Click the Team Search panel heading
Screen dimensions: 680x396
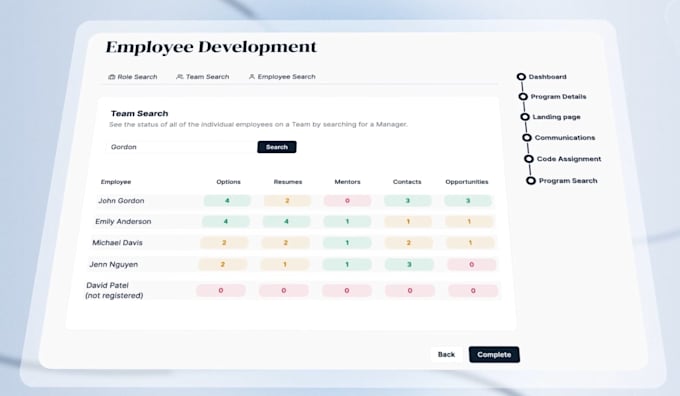click(x=139, y=114)
